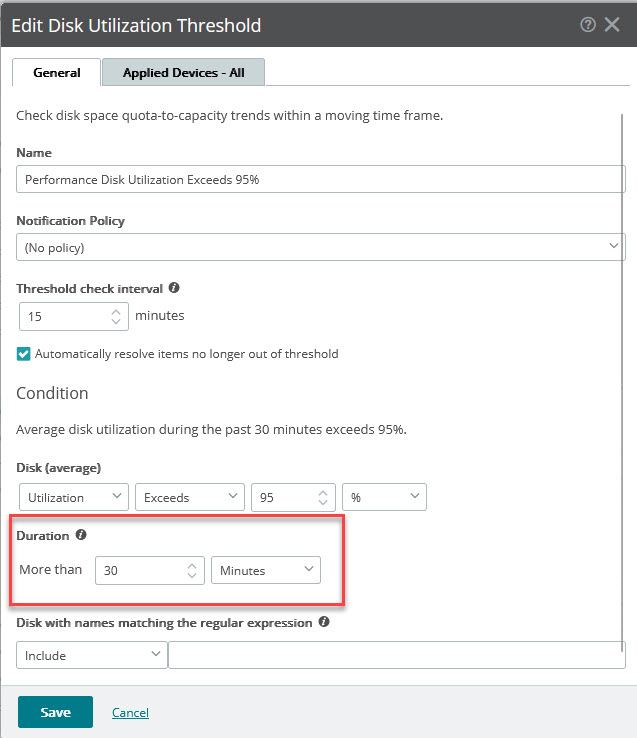Click info icon beside regular expression label

click(324, 622)
